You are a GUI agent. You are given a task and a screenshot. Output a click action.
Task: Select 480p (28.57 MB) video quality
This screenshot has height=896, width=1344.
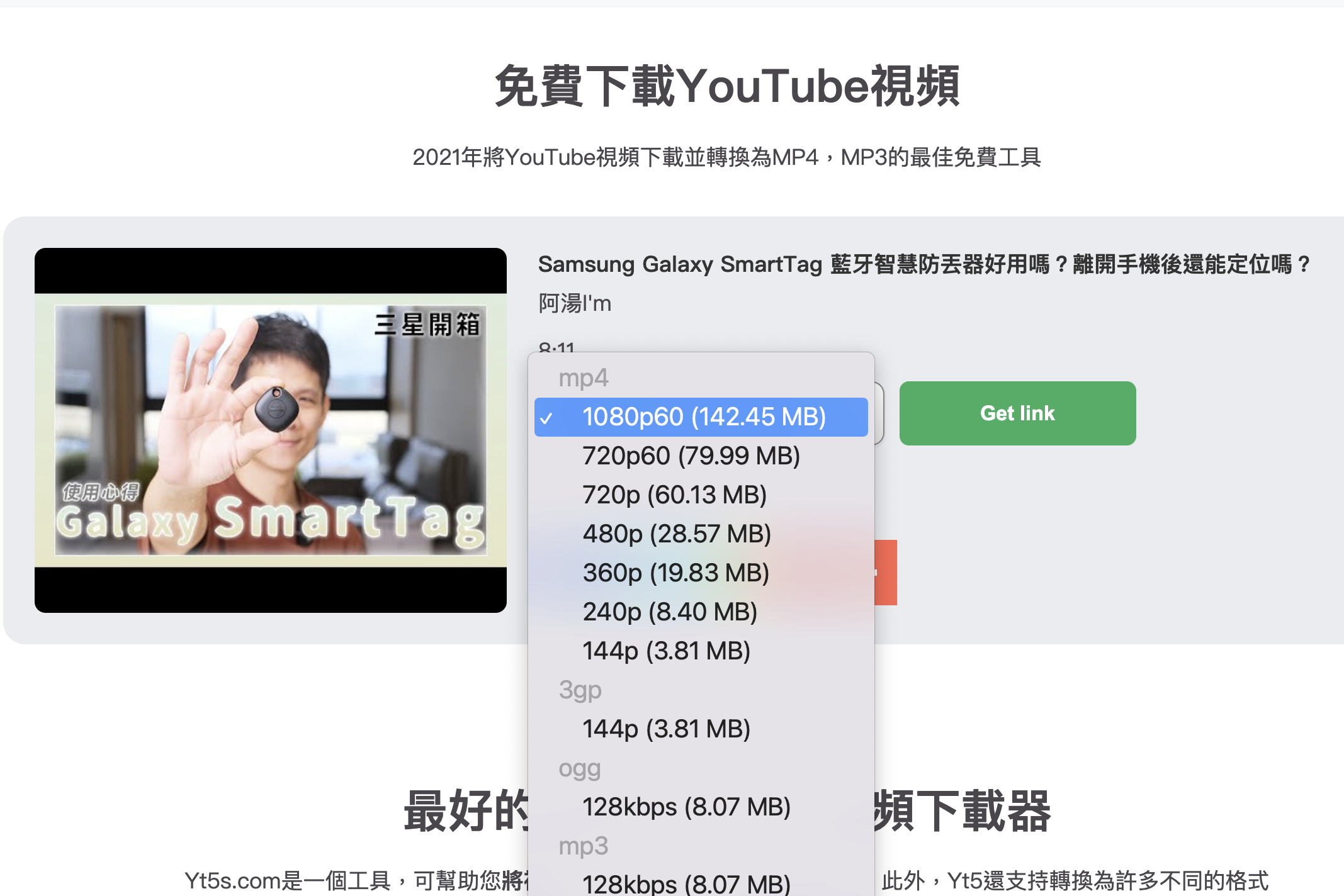[x=676, y=534]
